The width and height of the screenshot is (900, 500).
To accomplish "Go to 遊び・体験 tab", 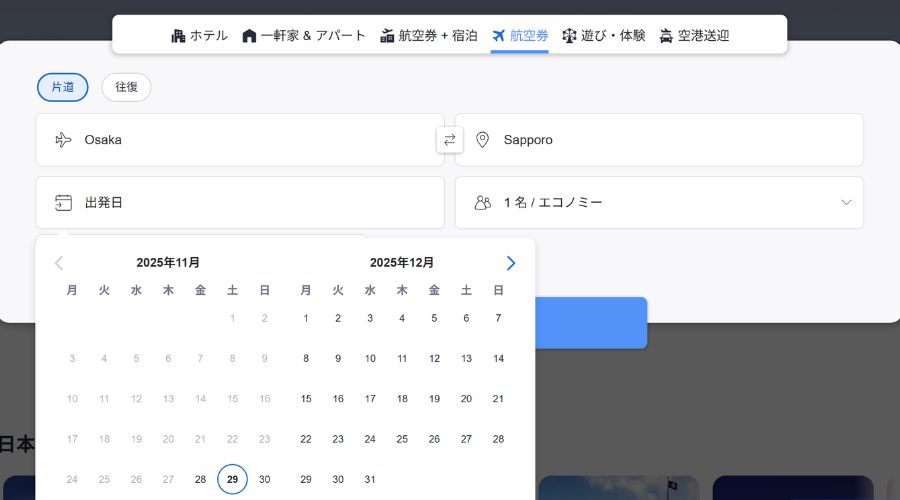I will 604,36.
